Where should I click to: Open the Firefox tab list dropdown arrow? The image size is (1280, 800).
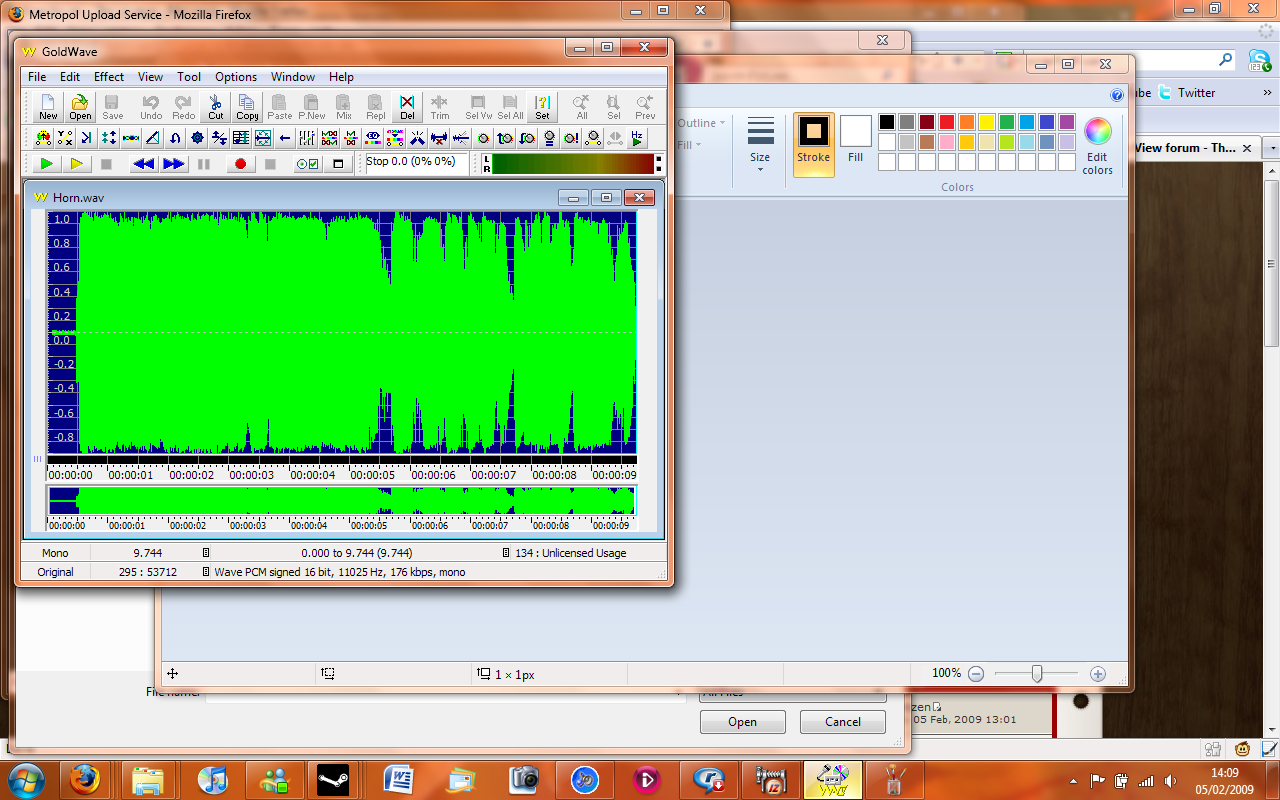[x=1271, y=148]
